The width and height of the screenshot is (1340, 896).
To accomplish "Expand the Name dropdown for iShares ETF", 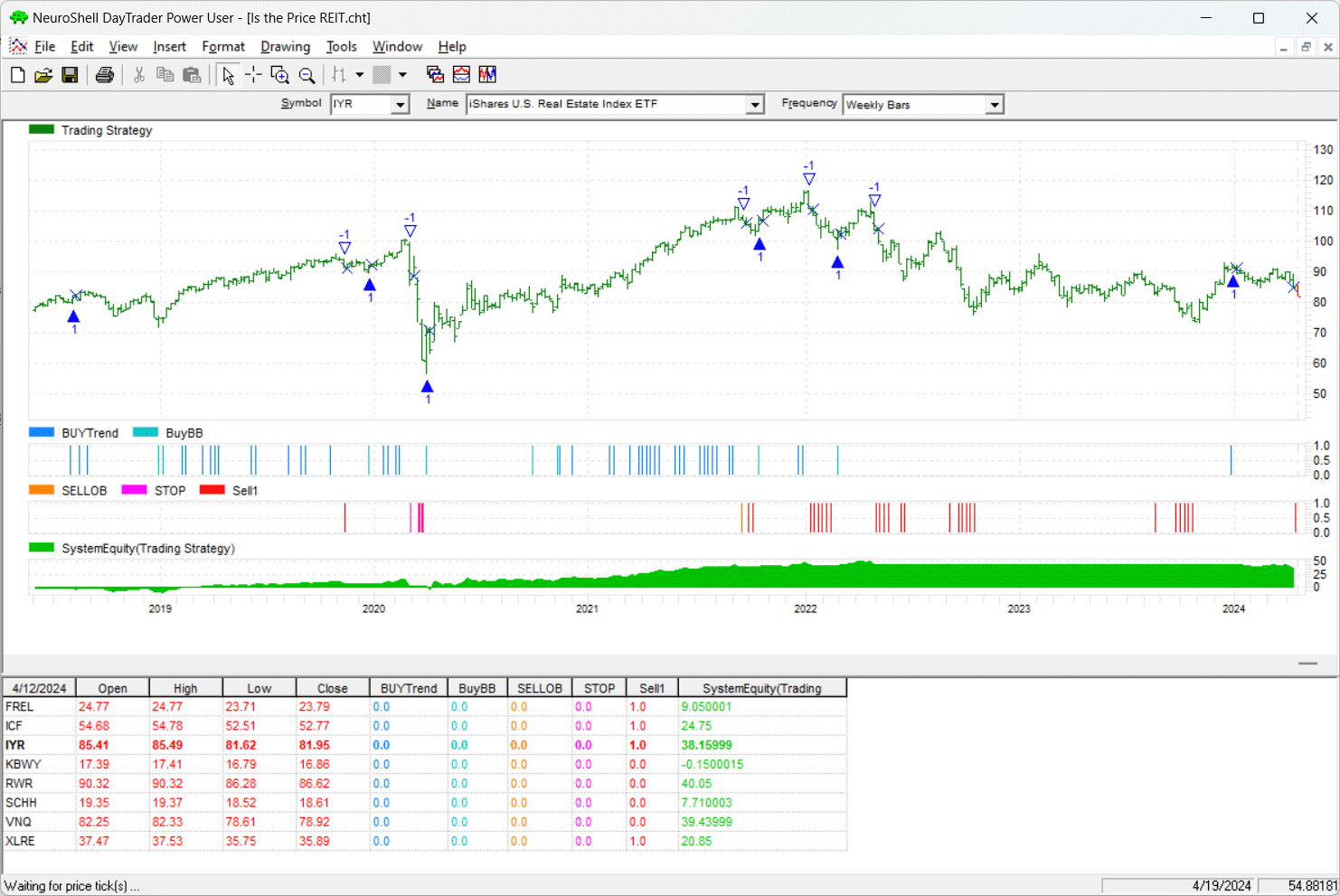I will (755, 105).
